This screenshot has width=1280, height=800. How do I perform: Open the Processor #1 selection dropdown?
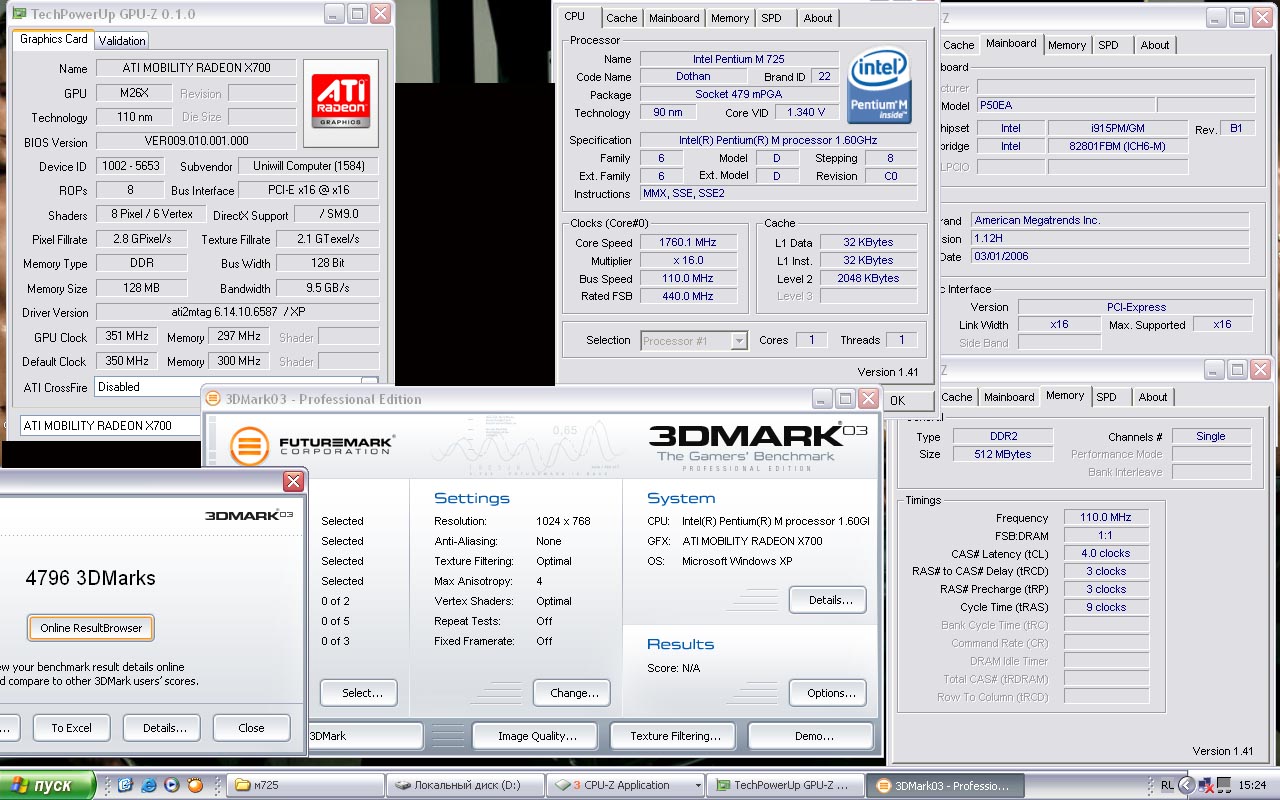pos(694,341)
